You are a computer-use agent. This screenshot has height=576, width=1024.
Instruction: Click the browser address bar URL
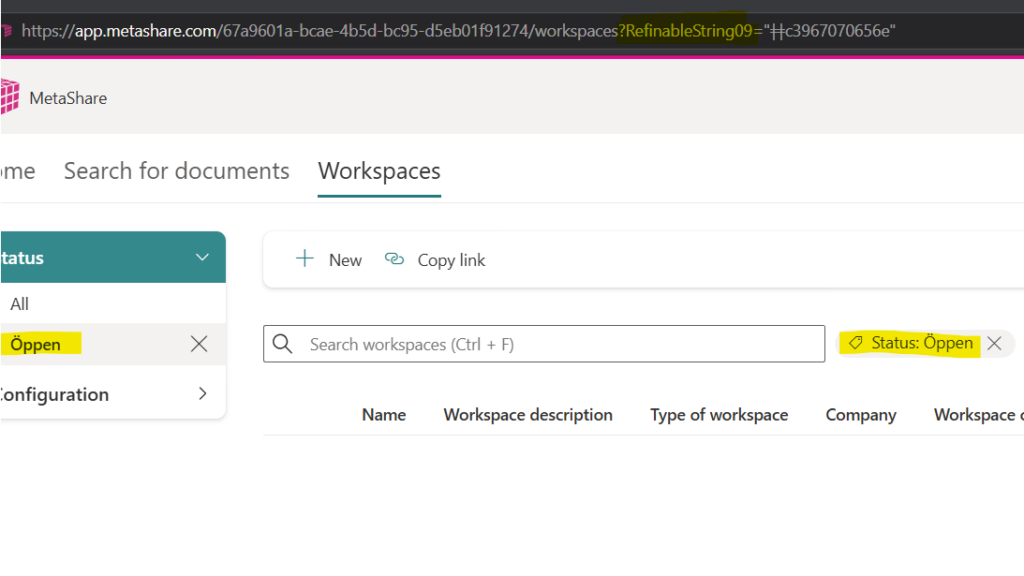[458, 31]
